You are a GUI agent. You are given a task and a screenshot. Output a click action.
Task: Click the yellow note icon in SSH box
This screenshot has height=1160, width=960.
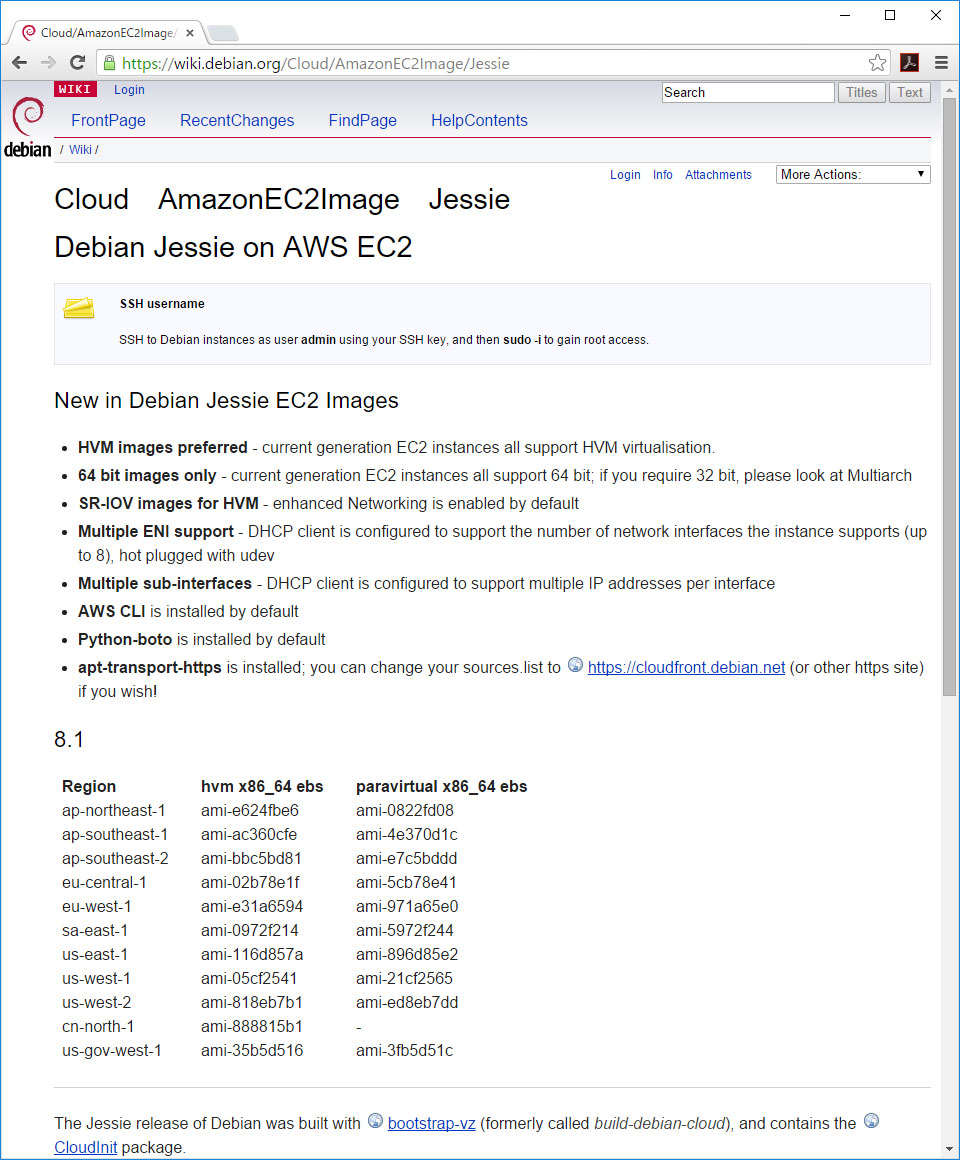[x=79, y=307]
